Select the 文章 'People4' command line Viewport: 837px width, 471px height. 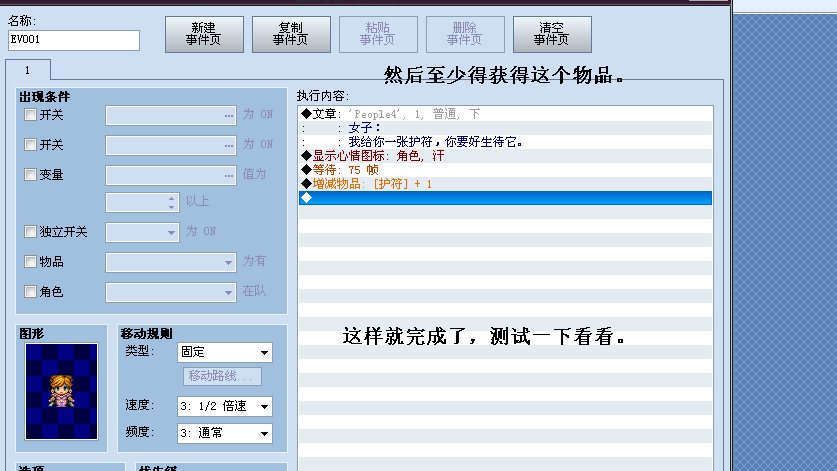point(505,114)
